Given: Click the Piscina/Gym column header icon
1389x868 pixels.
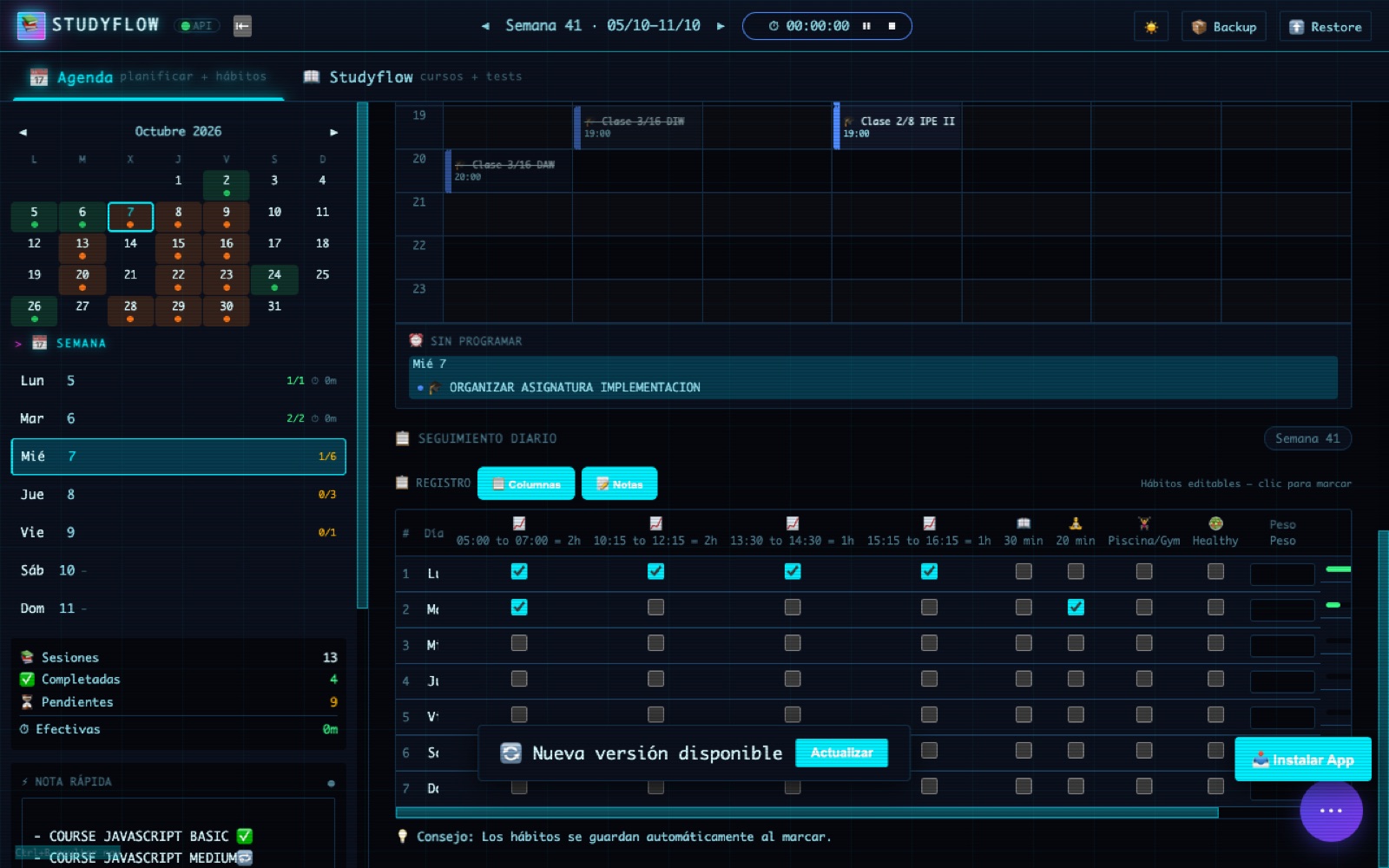Looking at the screenshot, I should click(x=1144, y=523).
